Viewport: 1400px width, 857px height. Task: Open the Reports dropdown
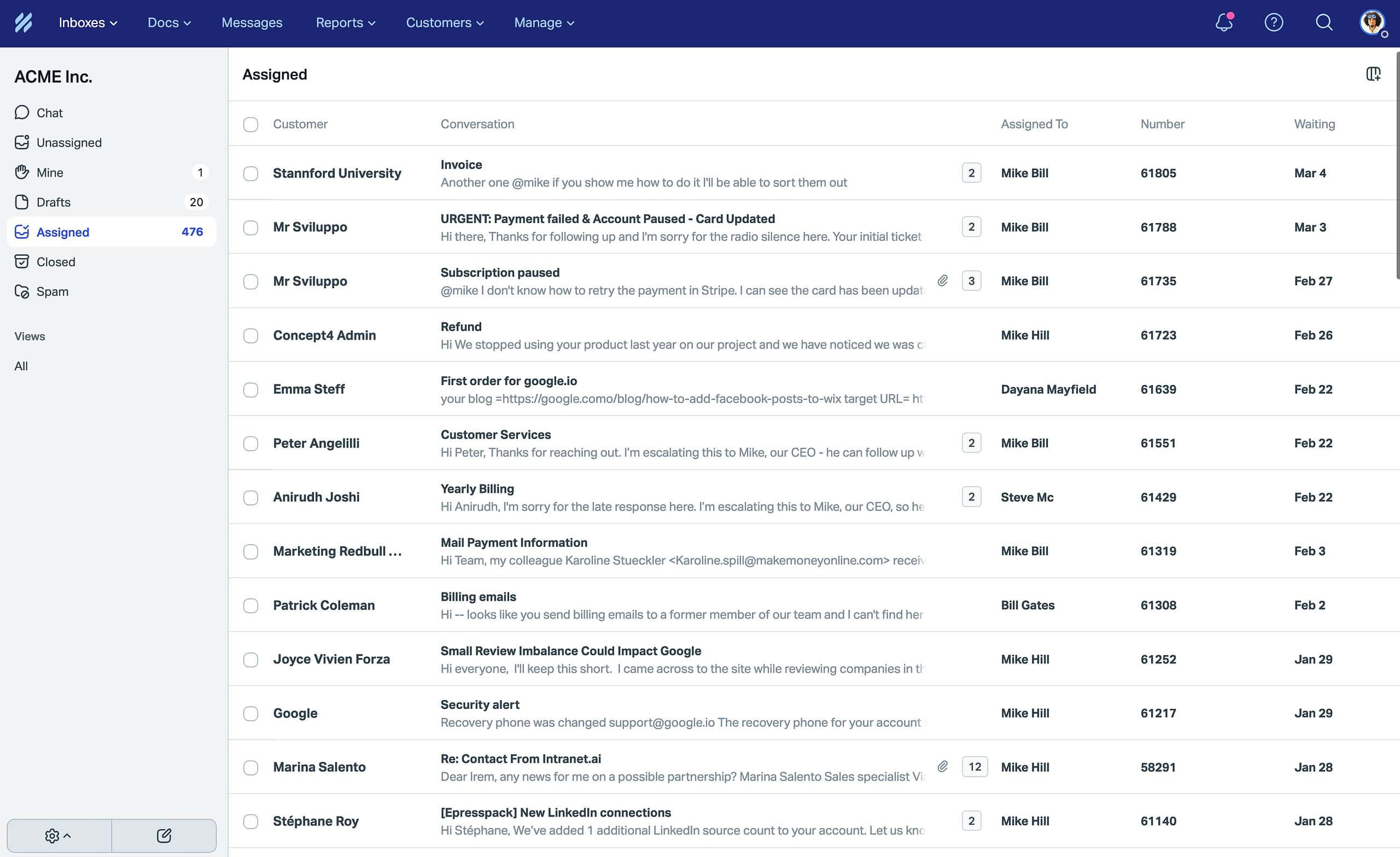pyautogui.click(x=345, y=23)
